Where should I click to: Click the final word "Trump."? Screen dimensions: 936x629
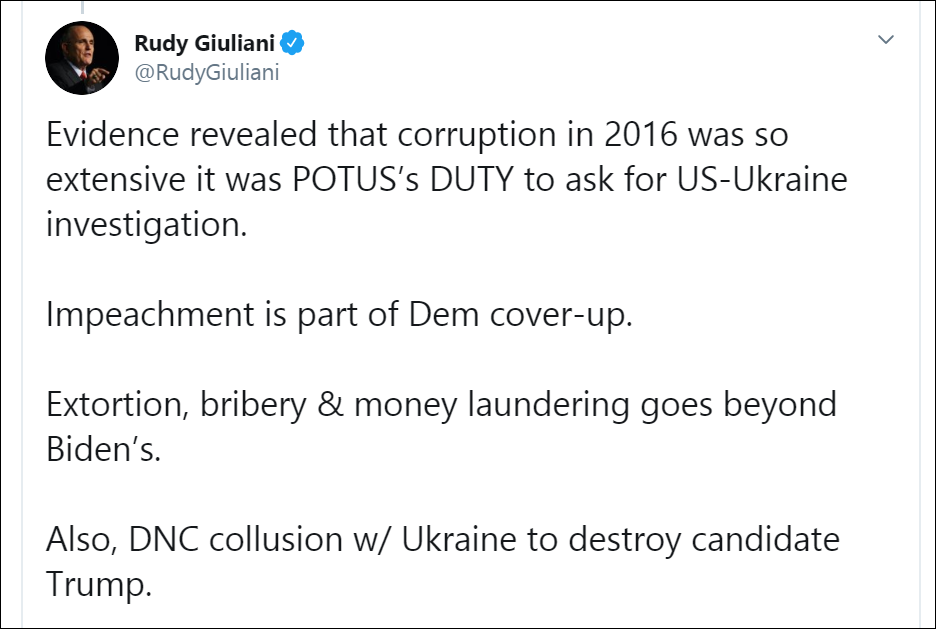pos(99,585)
